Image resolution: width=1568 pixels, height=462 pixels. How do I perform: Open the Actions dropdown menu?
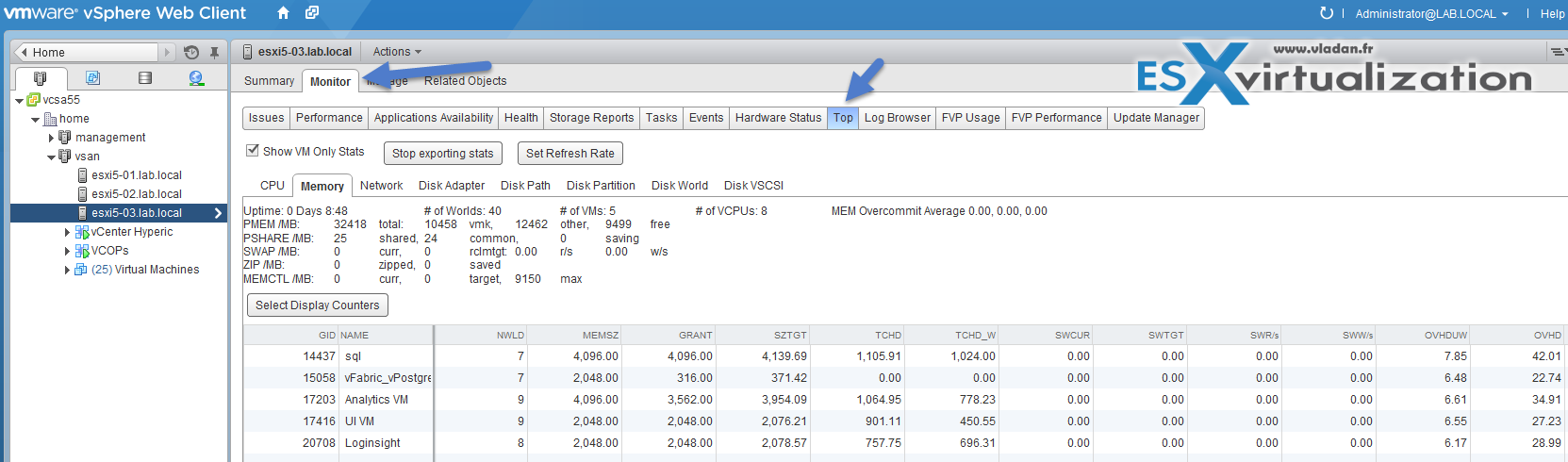[397, 52]
